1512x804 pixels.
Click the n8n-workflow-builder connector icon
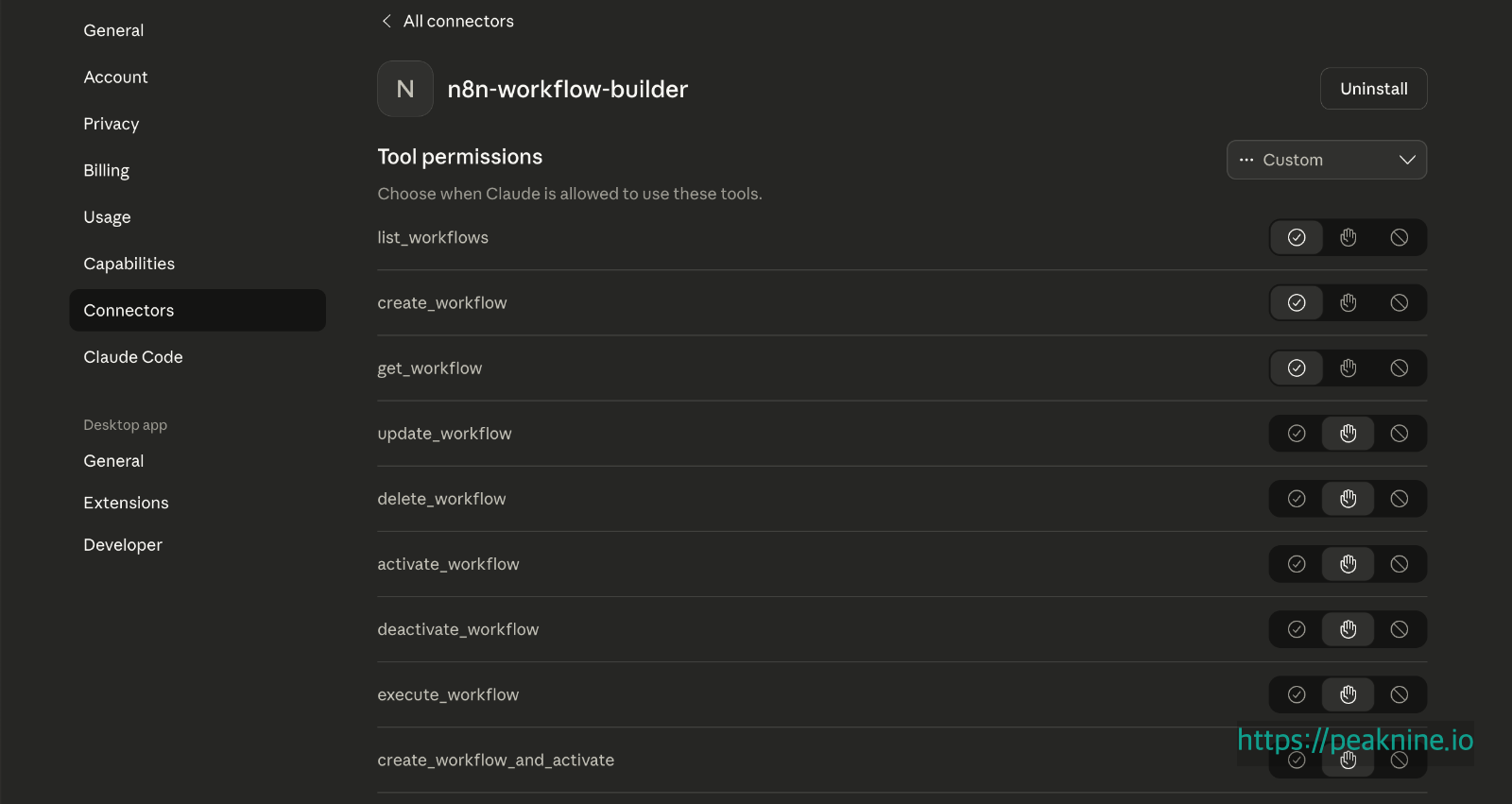click(x=404, y=88)
